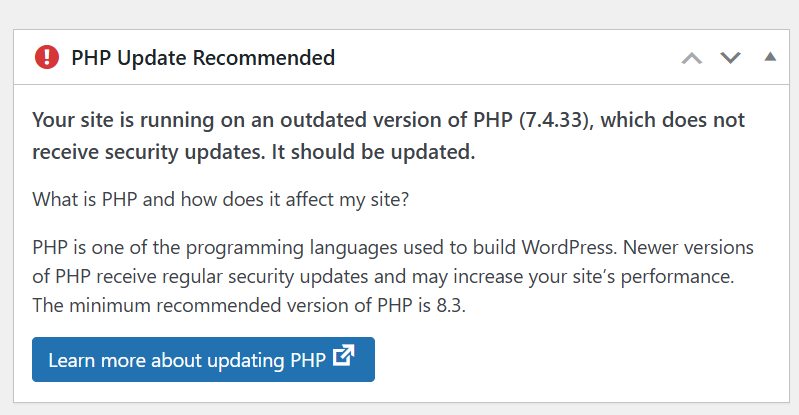Collapse the PHP Update Recommended panel
799x415 pixels.
click(769, 57)
